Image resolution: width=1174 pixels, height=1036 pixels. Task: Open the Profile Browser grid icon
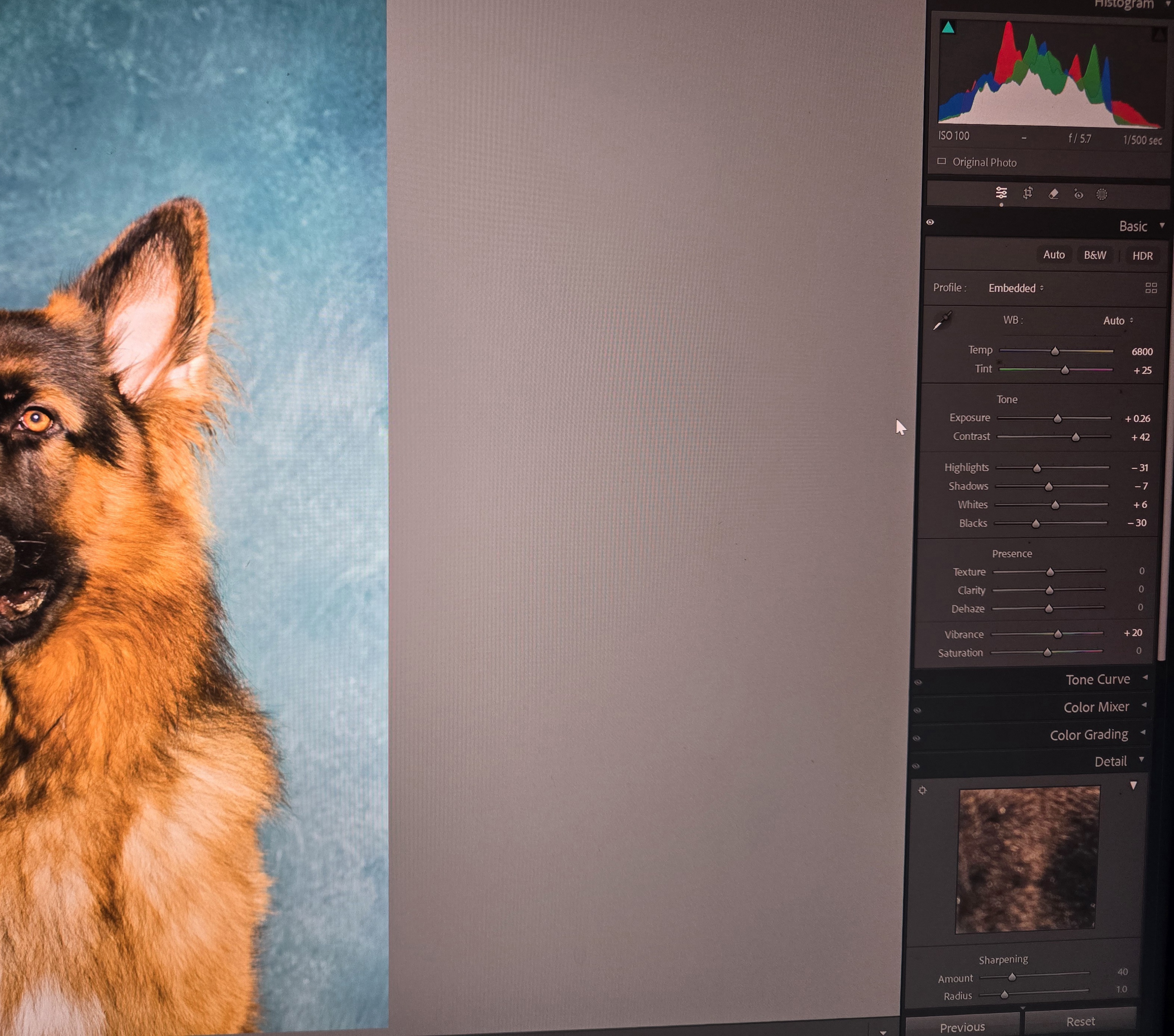click(1151, 288)
